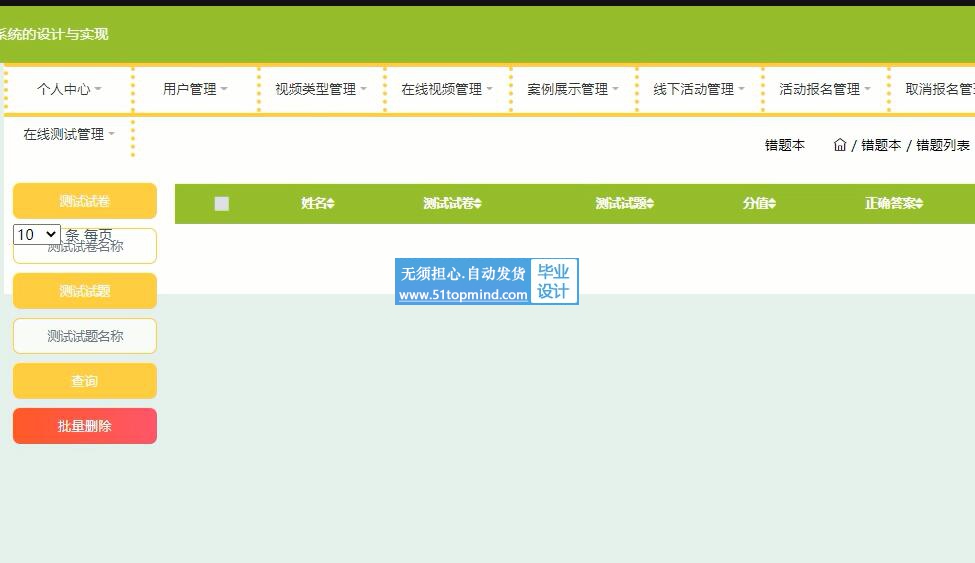The height and width of the screenshot is (563, 975).
Task: Sort by 测试试题 column sort icon
Action: [650, 204]
